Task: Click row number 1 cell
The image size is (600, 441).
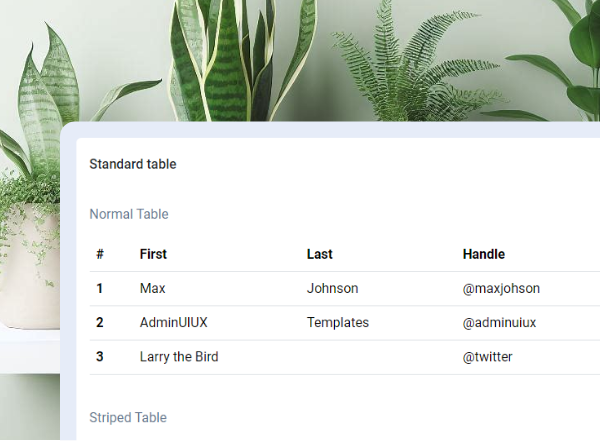Action: (x=100, y=289)
